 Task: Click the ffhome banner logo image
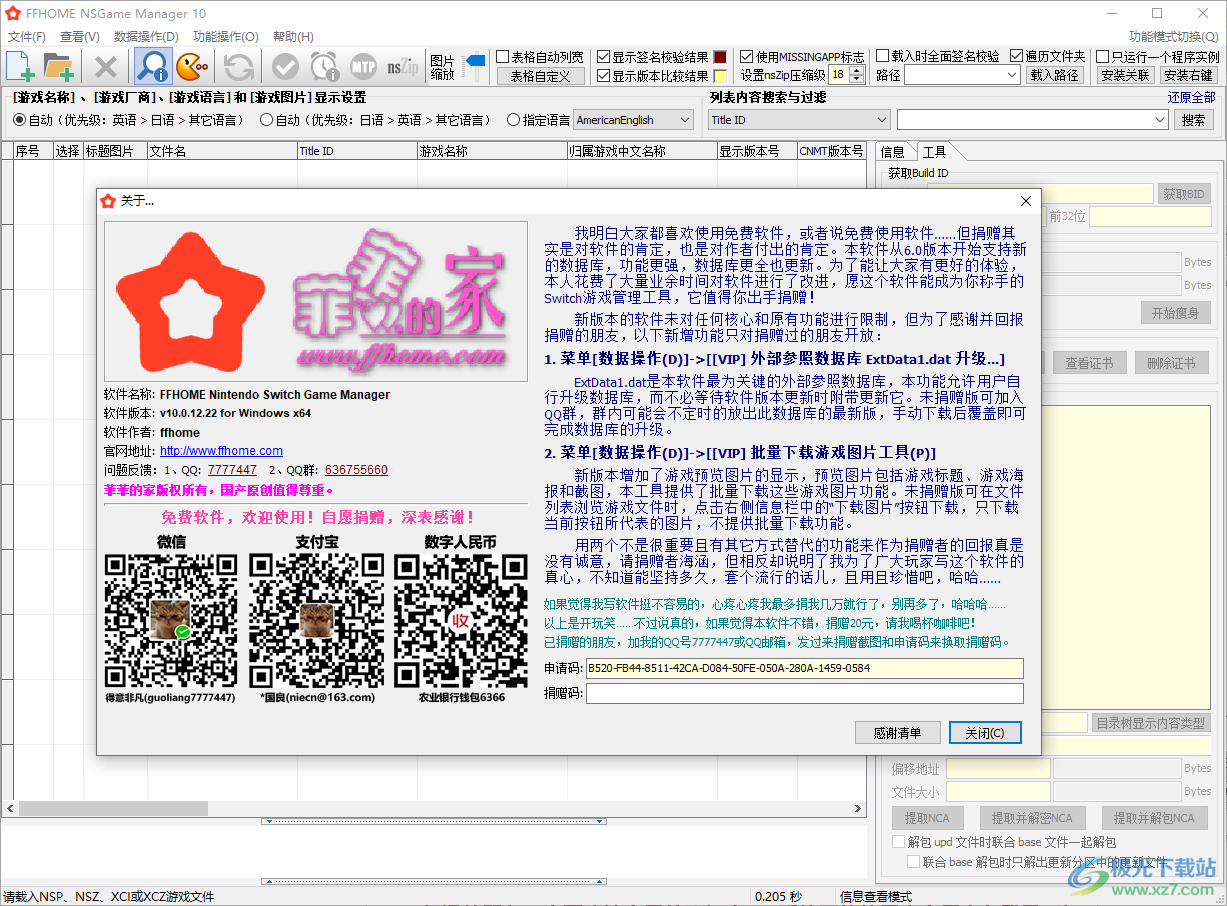(316, 301)
